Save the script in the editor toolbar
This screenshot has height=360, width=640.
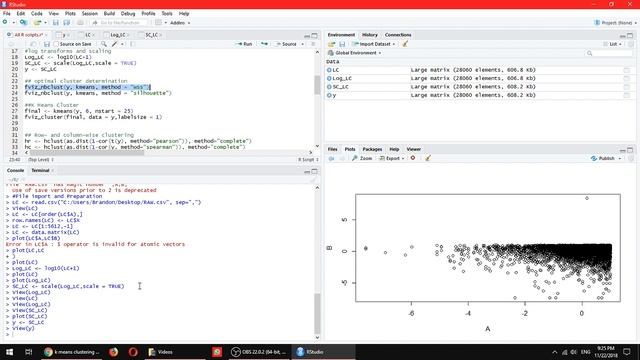point(47,44)
